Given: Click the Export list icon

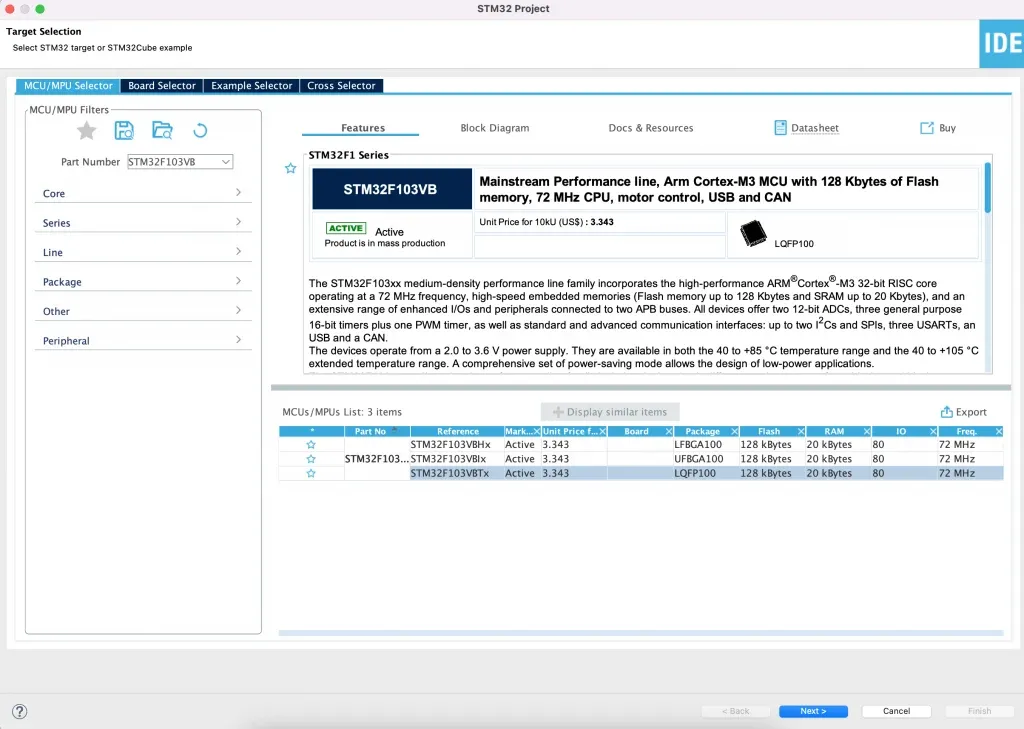Looking at the screenshot, I should coord(946,412).
